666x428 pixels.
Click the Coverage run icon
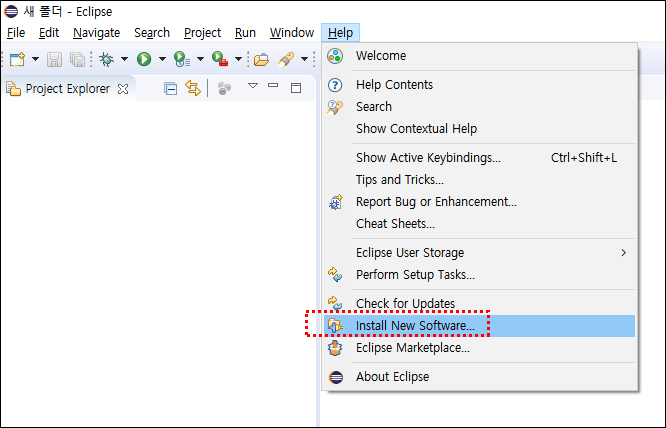[x=182, y=59]
